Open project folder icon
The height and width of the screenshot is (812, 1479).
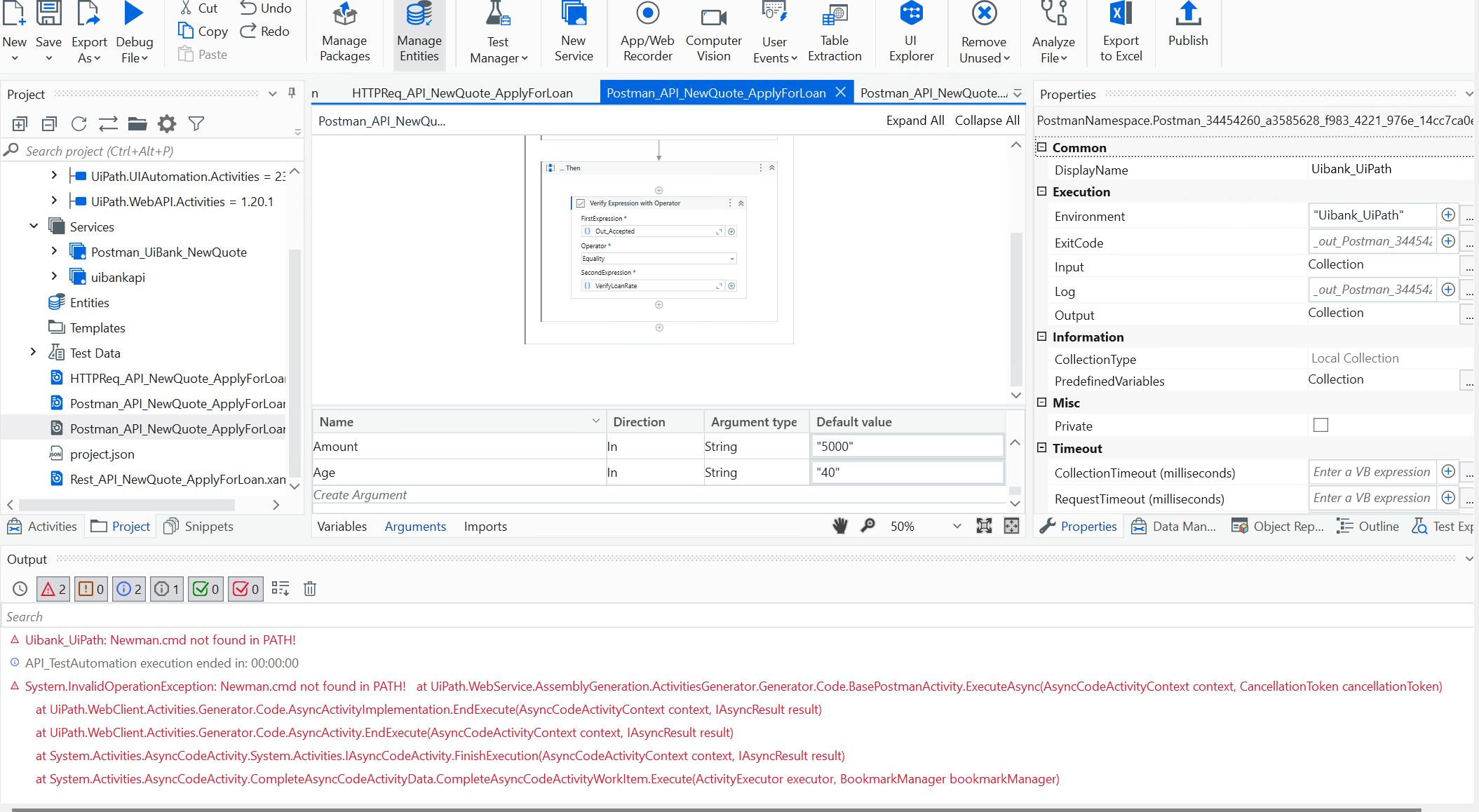(137, 124)
